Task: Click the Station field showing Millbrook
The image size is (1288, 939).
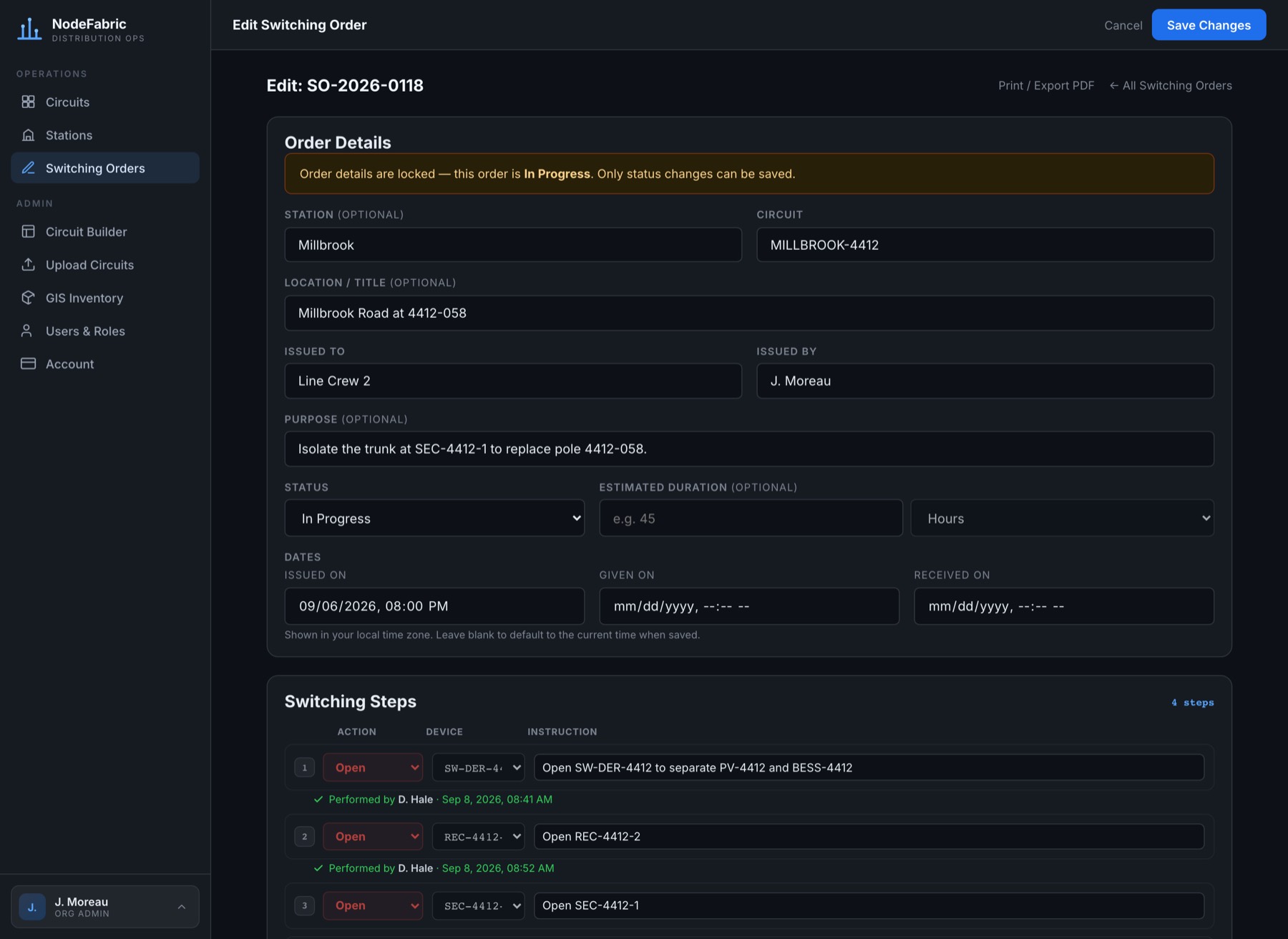Action: [513, 245]
